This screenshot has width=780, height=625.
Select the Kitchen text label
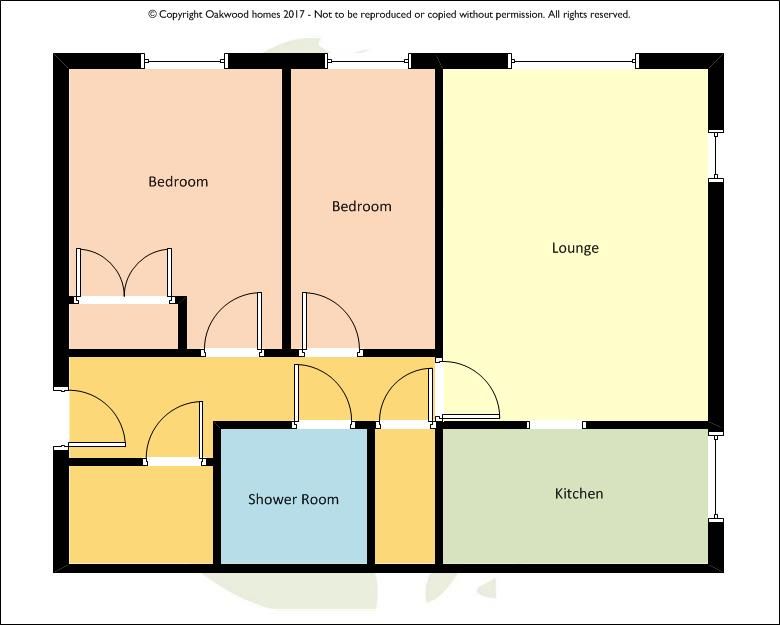(579, 494)
